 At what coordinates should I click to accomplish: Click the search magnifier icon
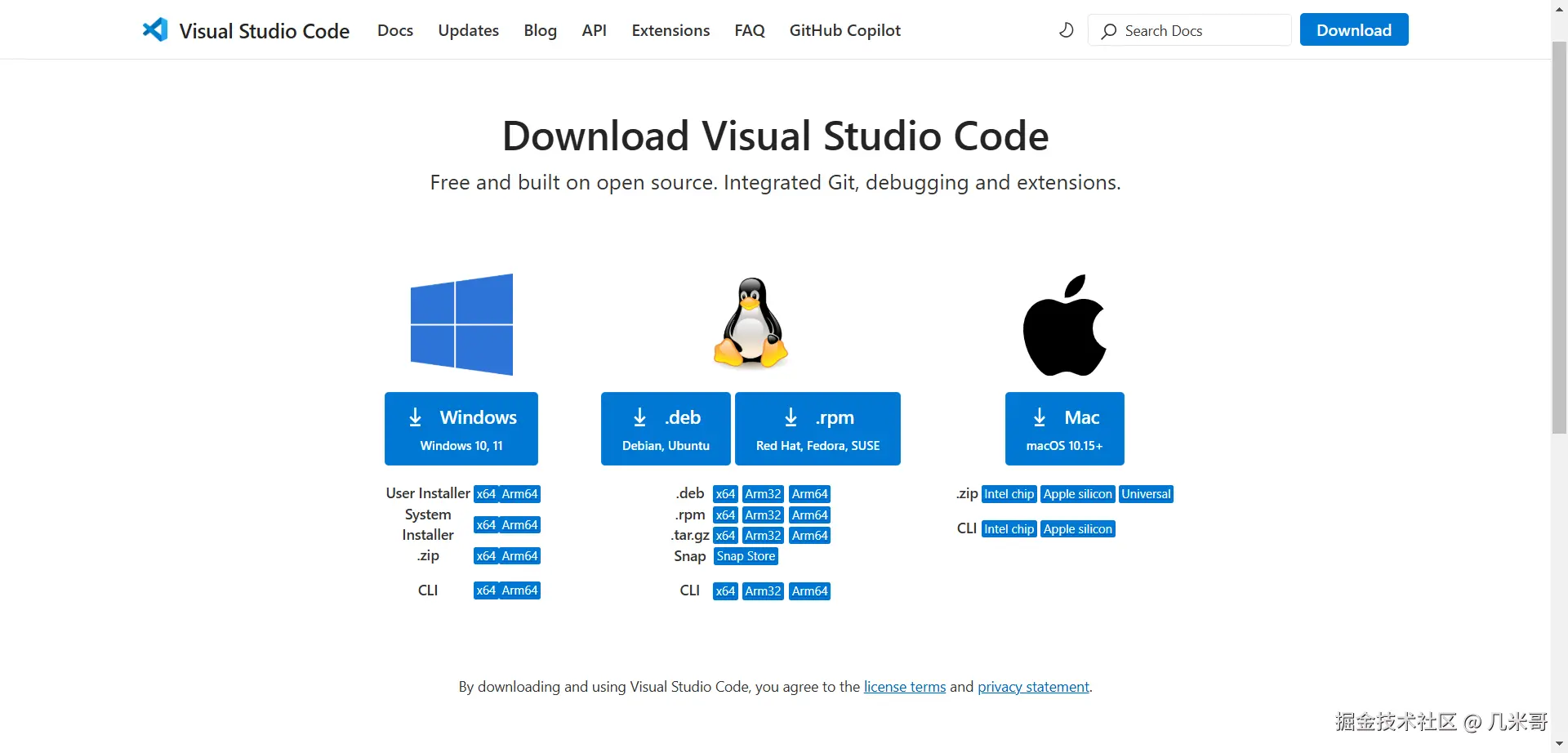(x=1108, y=31)
